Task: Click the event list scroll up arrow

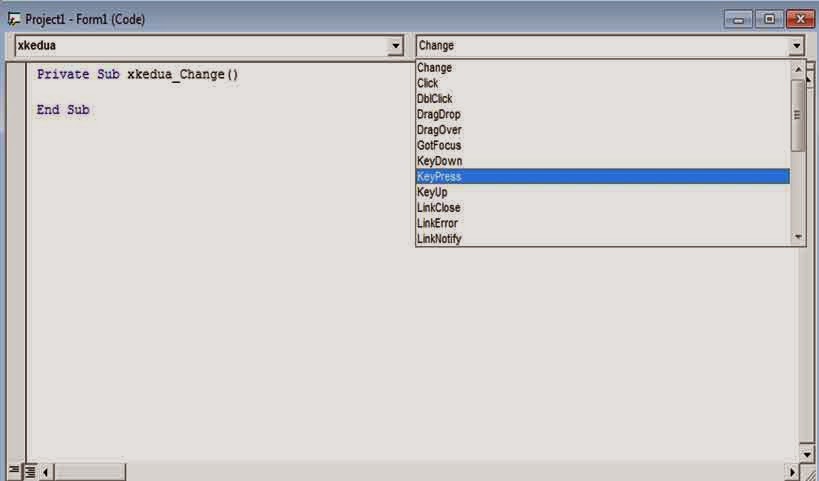Action: tap(798, 68)
